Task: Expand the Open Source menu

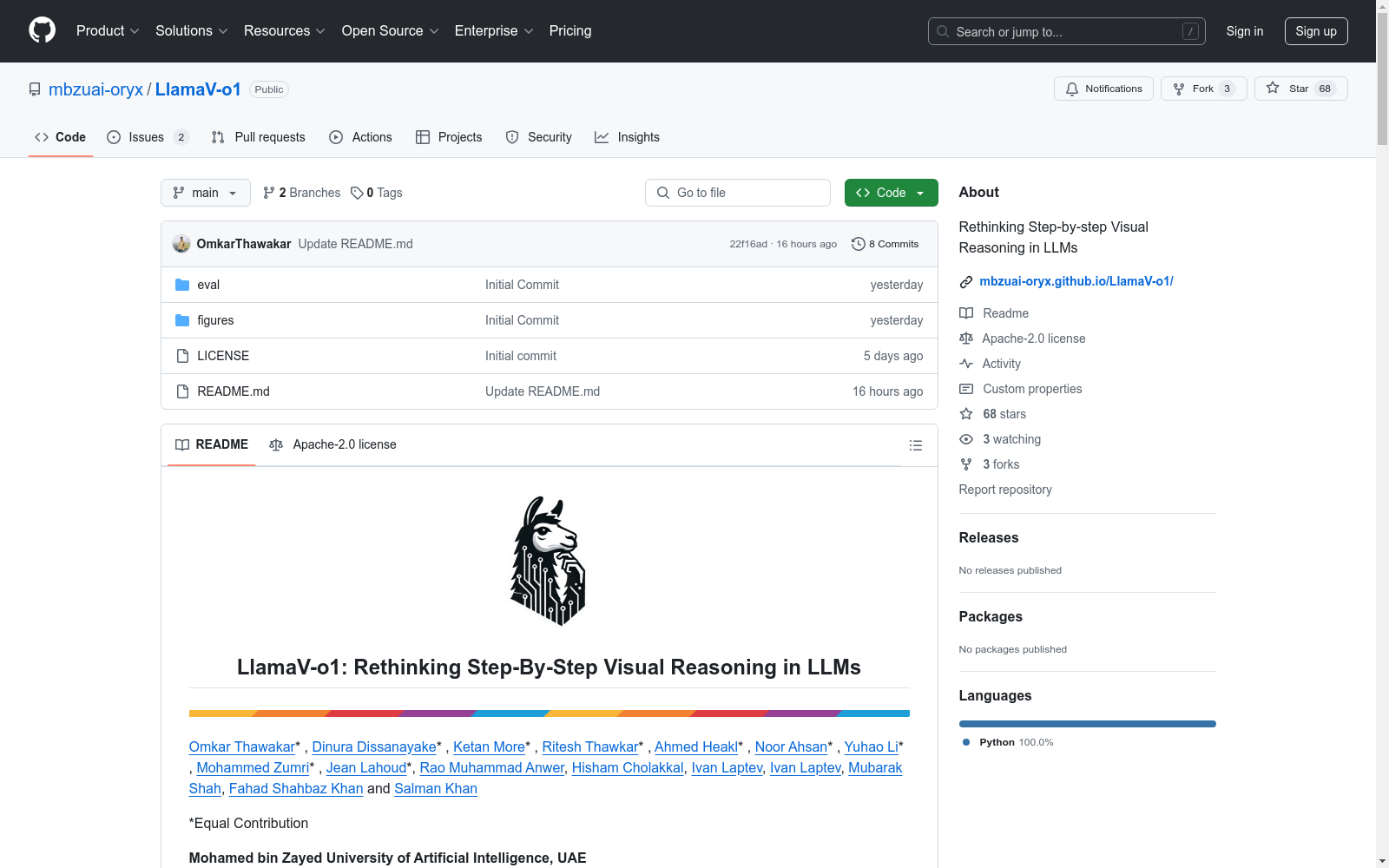Action: (390, 30)
